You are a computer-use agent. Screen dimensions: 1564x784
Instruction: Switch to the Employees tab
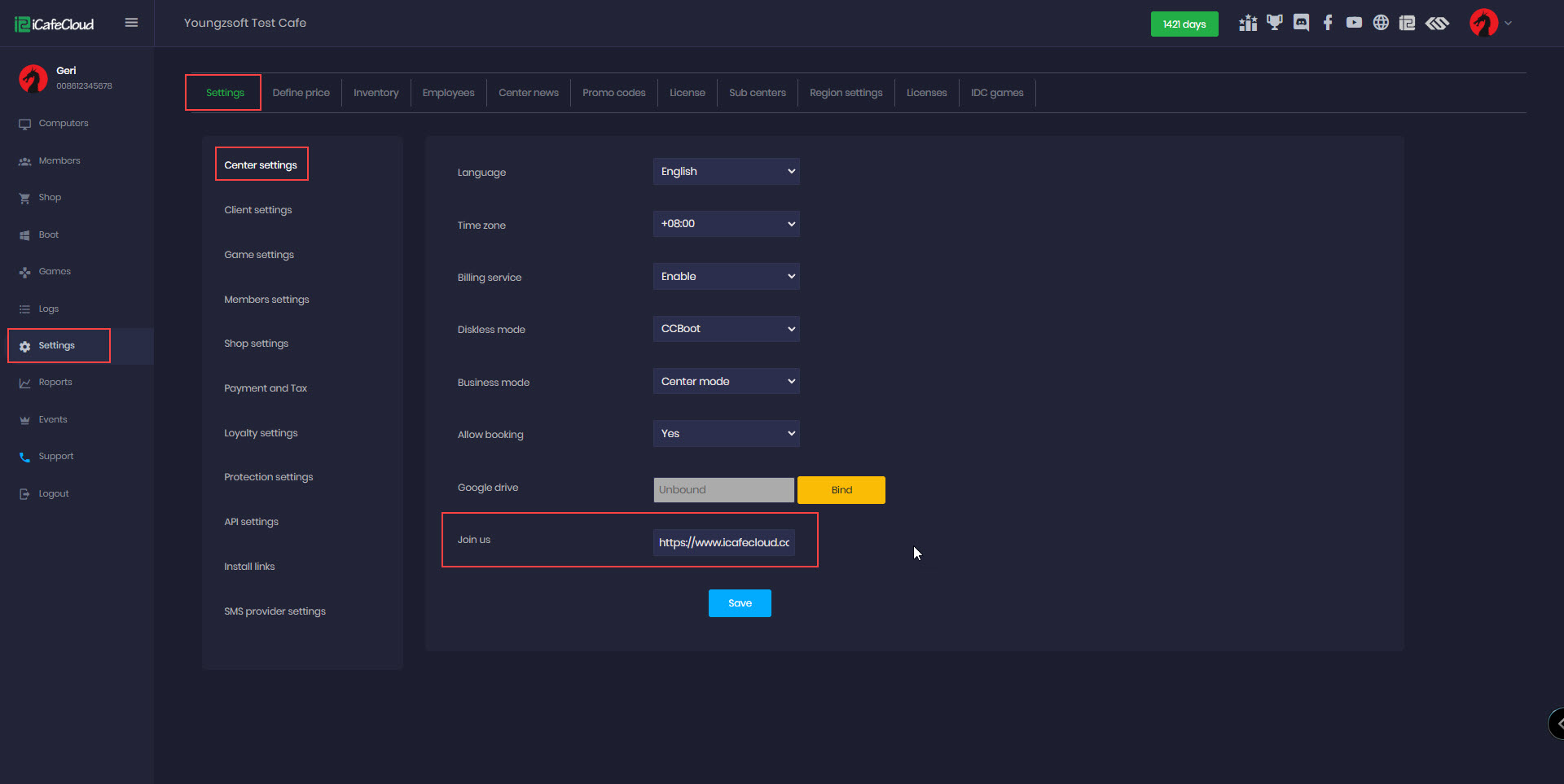448,93
